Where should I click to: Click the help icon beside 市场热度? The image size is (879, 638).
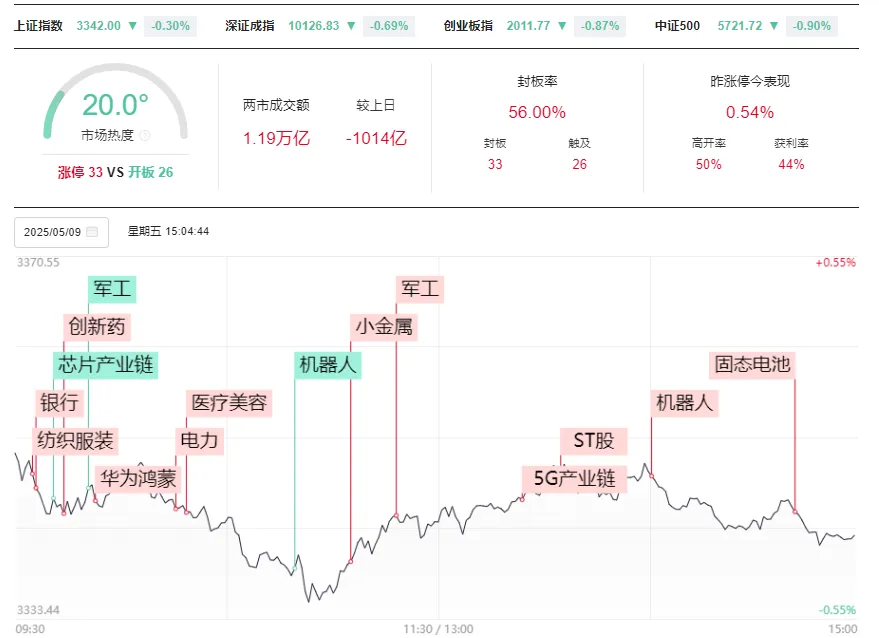pos(145,135)
